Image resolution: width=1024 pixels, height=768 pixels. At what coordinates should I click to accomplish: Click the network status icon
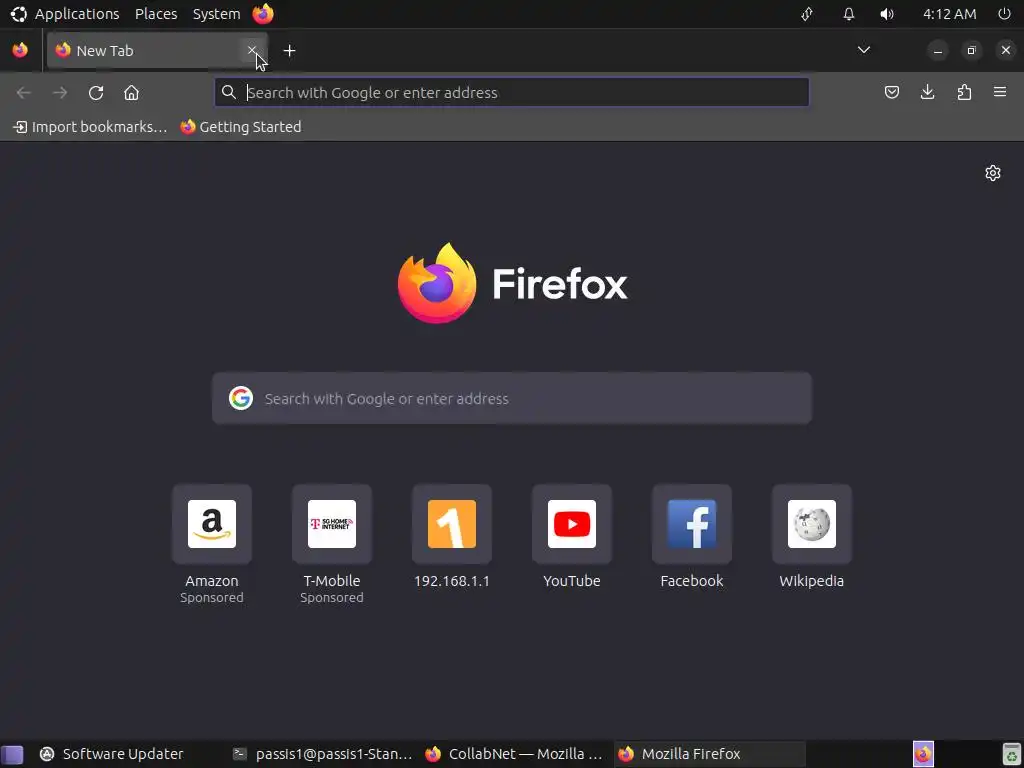(807, 14)
